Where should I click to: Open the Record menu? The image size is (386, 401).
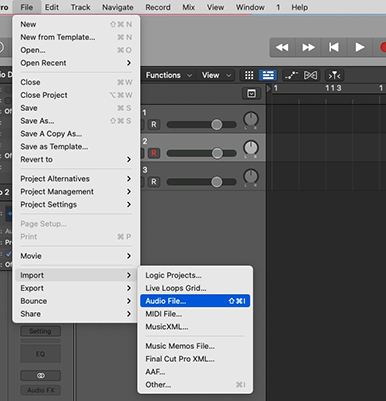click(158, 7)
